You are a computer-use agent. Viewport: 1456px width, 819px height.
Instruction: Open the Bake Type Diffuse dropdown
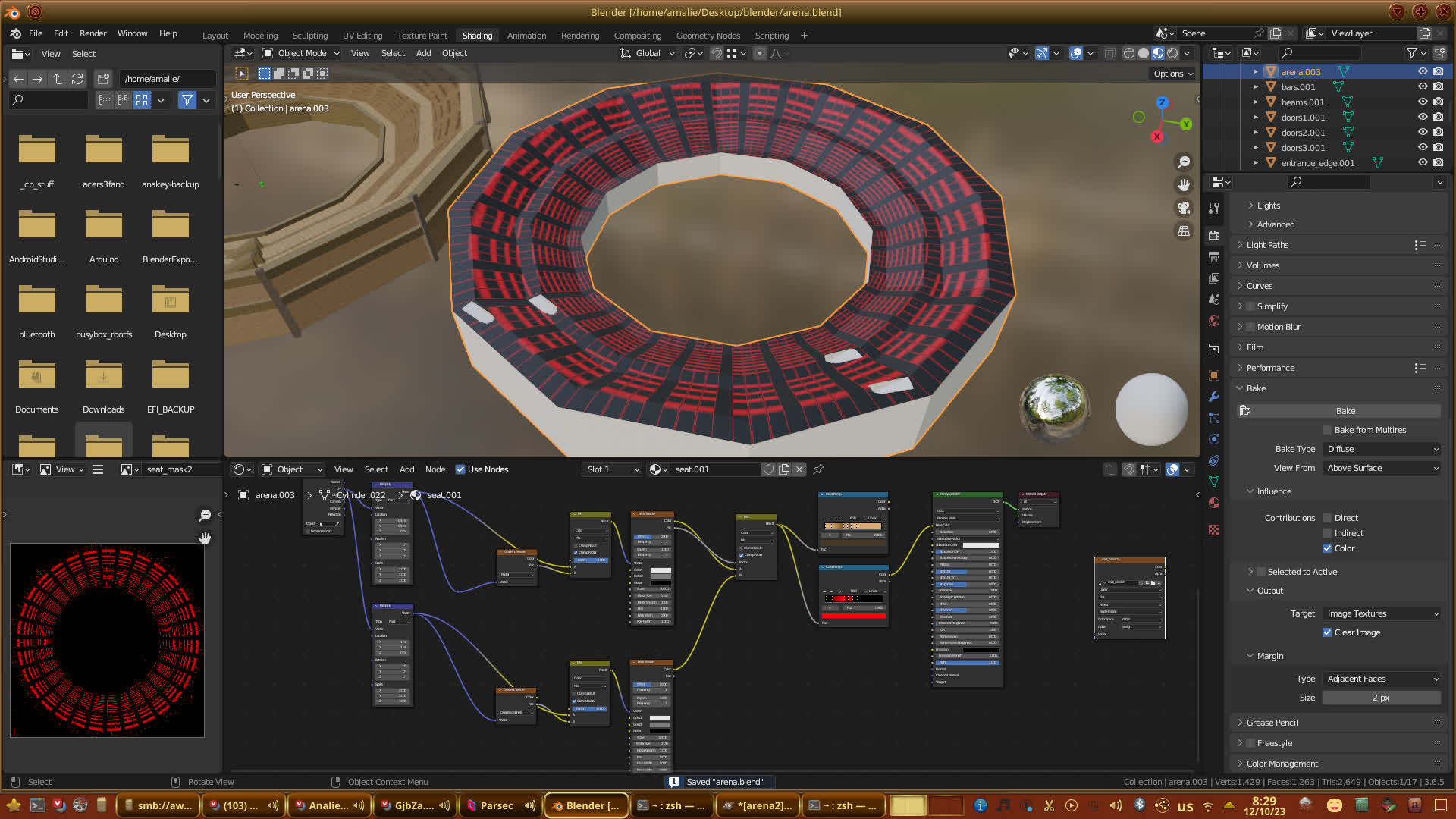[1382, 449]
